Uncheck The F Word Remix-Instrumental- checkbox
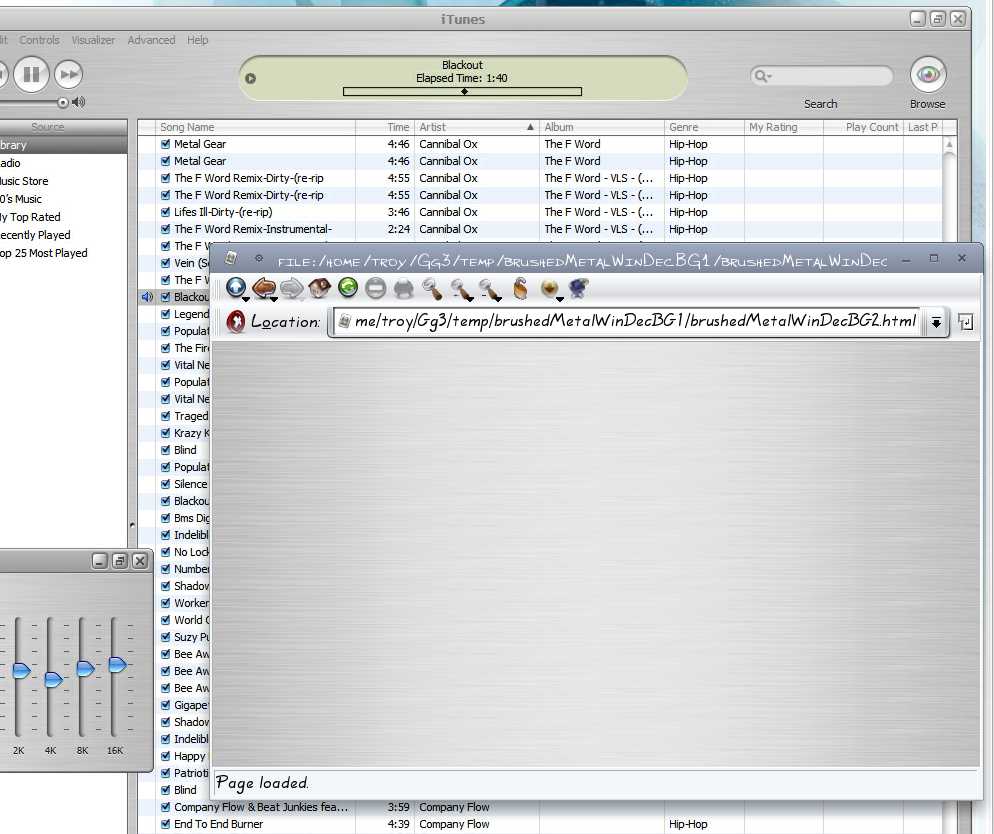Image resolution: width=994 pixels, height=834 pixels. [165, 229]
